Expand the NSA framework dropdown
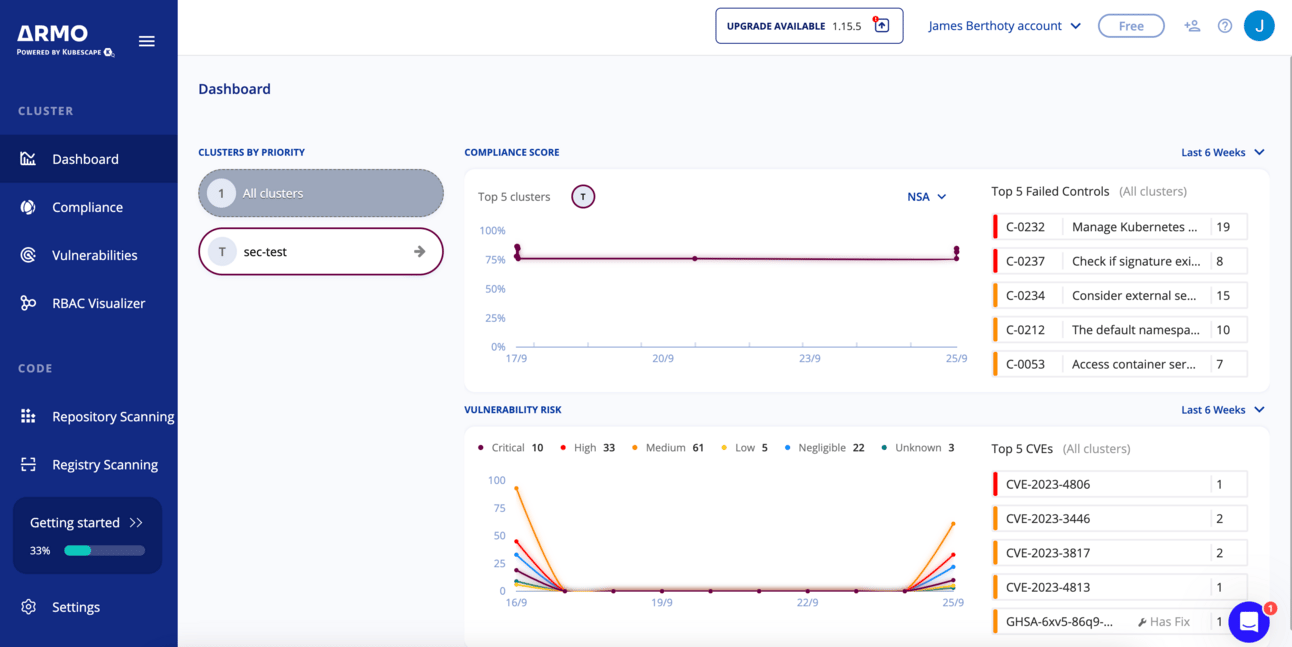The image size is (1292, 647). tap(926, 197)
